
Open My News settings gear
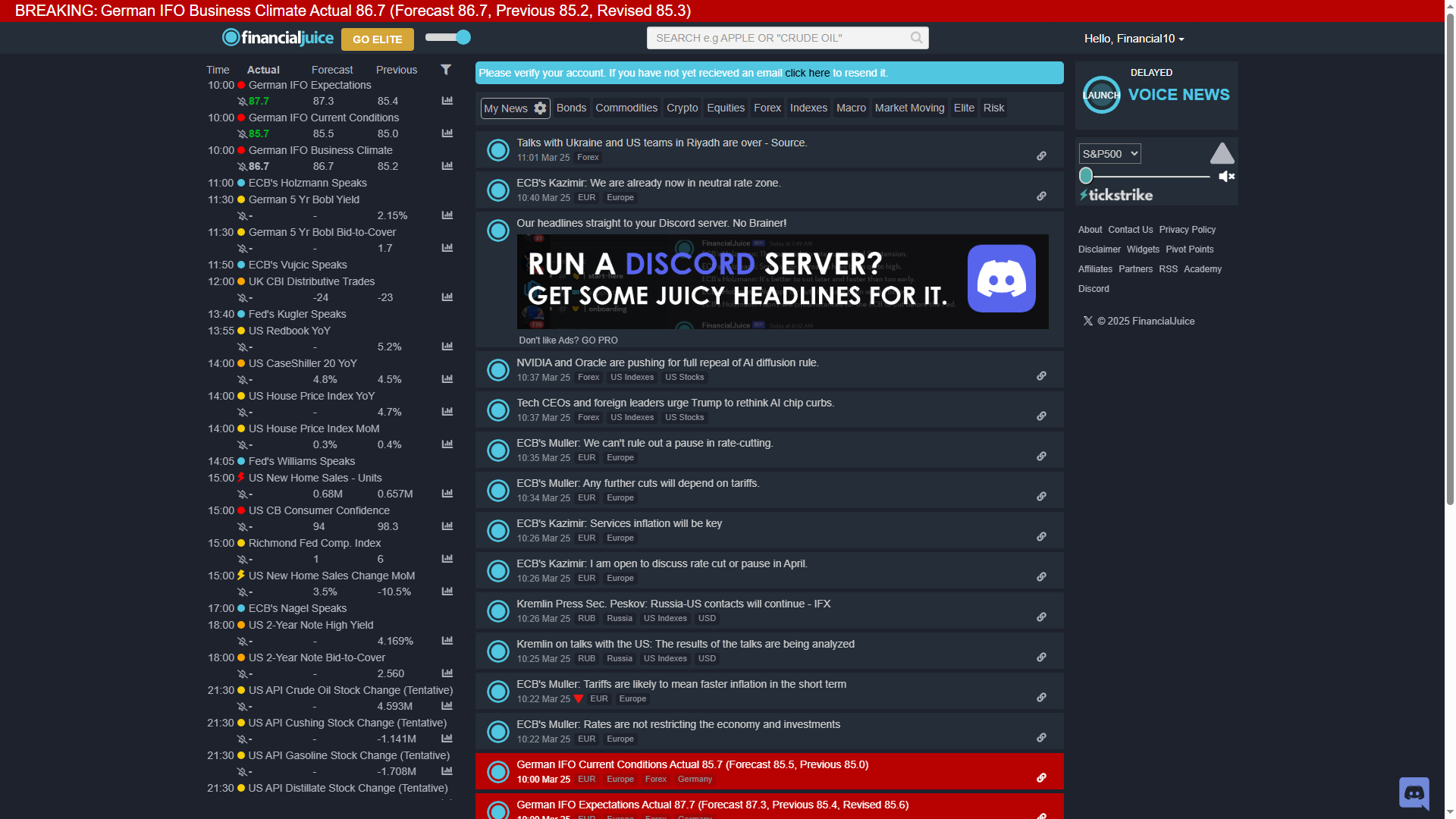[540, 108]
